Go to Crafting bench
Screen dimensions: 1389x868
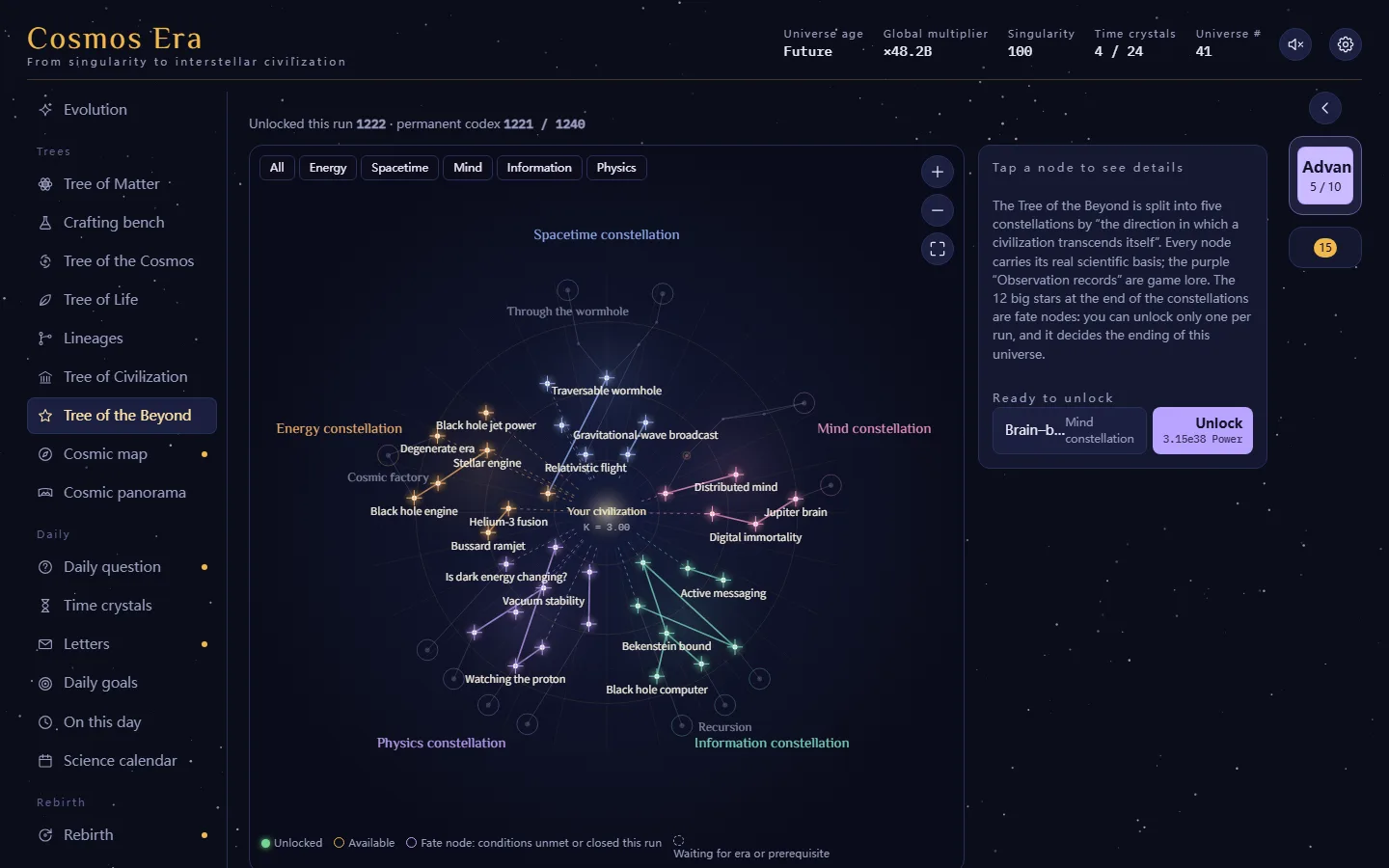[122, 223]
